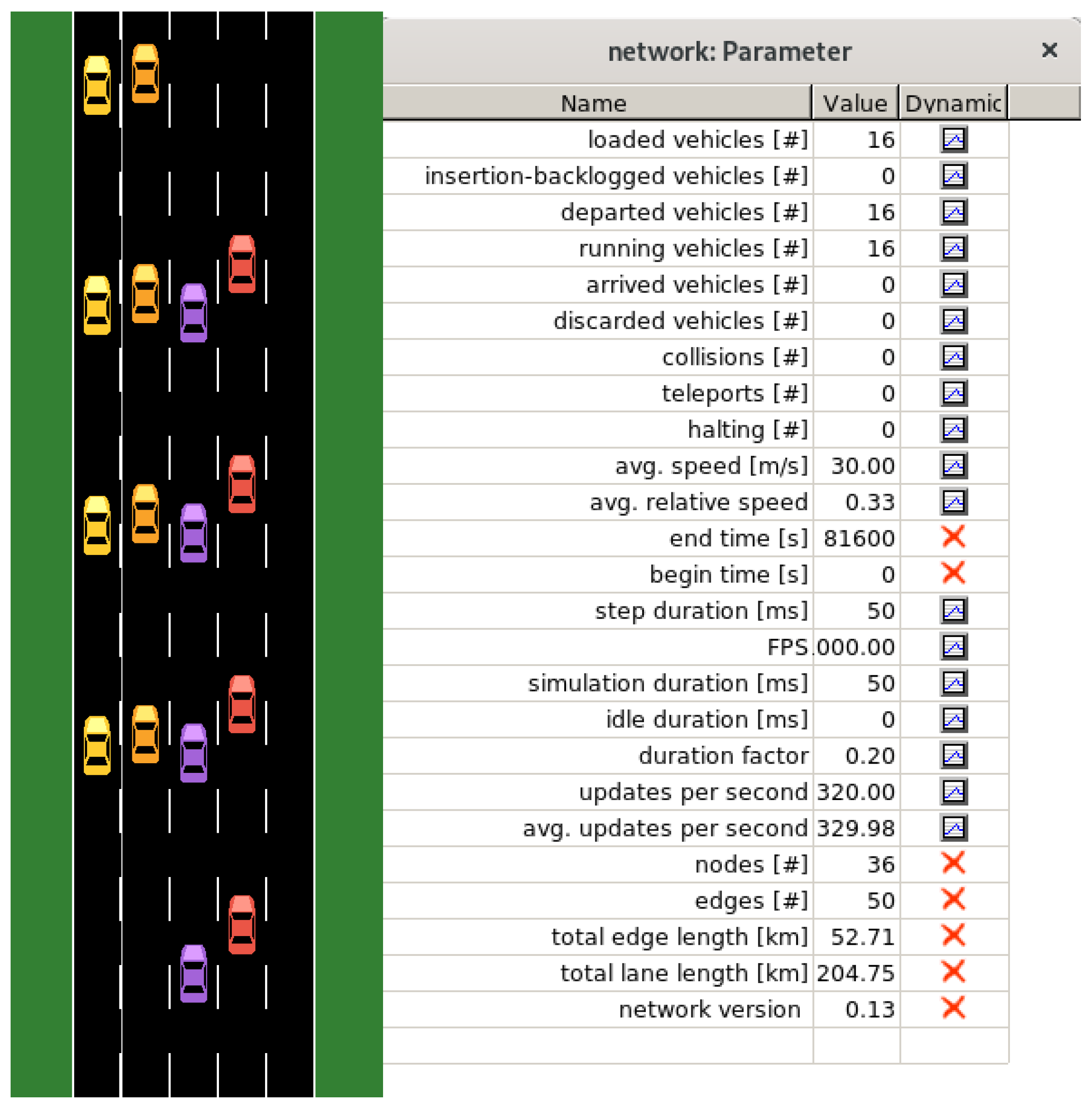Select the avg. relative speed value cell
The height and width of the screenshot is (1113, 1092).
856,502
